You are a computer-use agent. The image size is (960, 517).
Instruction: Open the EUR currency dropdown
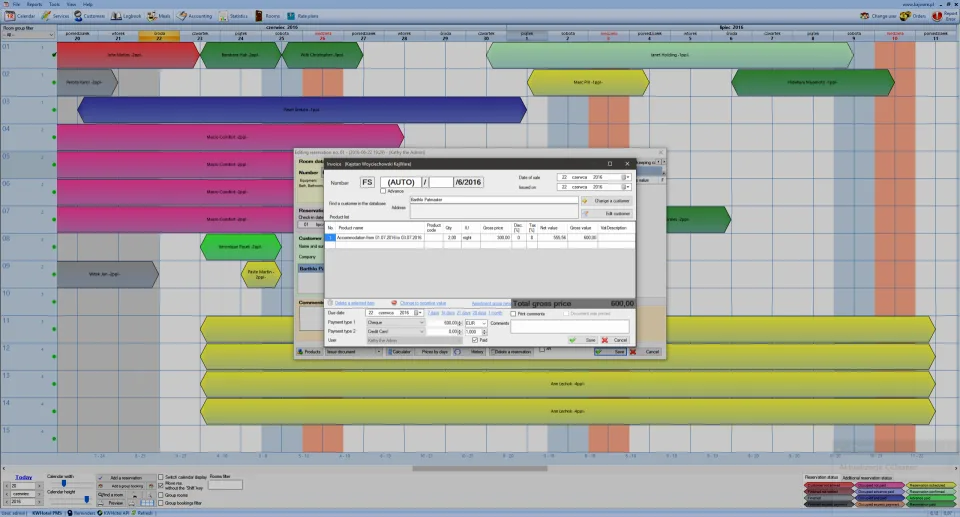pos(476,323)
